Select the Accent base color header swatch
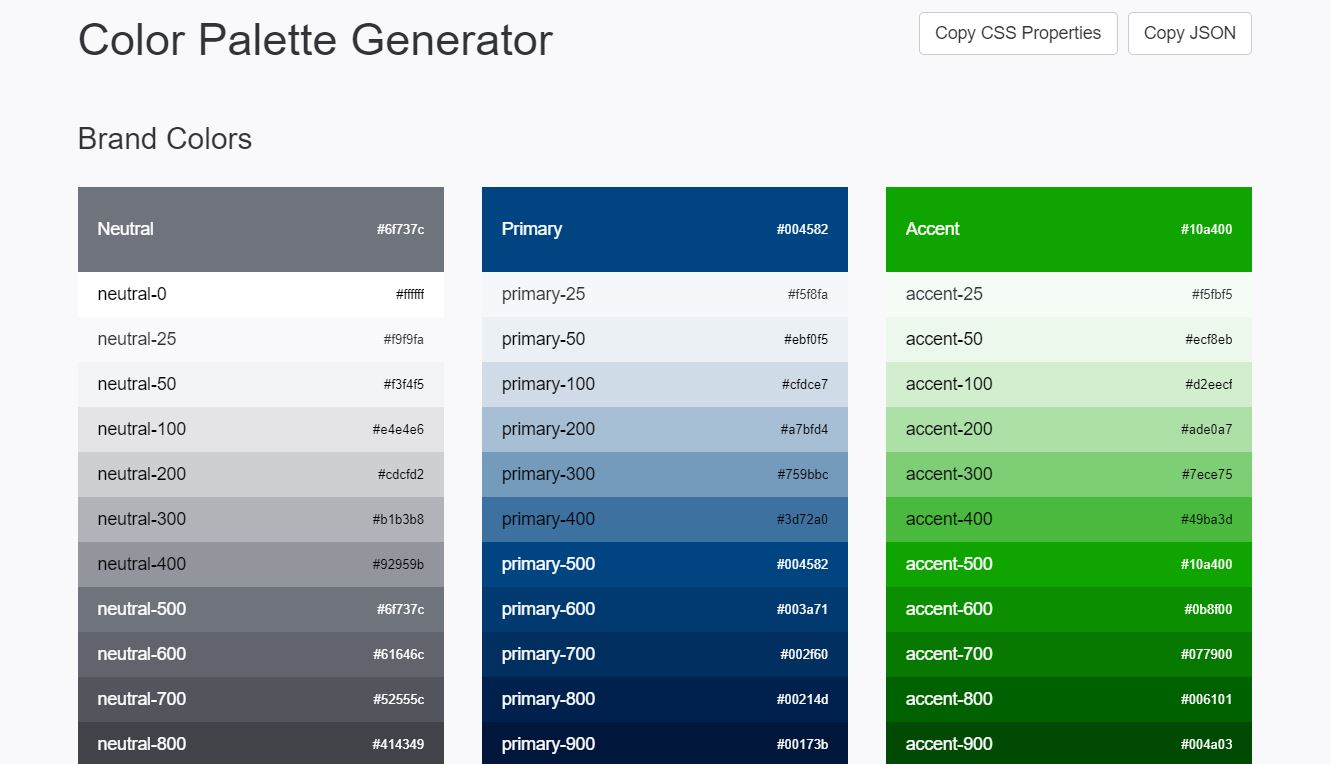This screenshot has width=1331, height=764. tap(1068, 229)
